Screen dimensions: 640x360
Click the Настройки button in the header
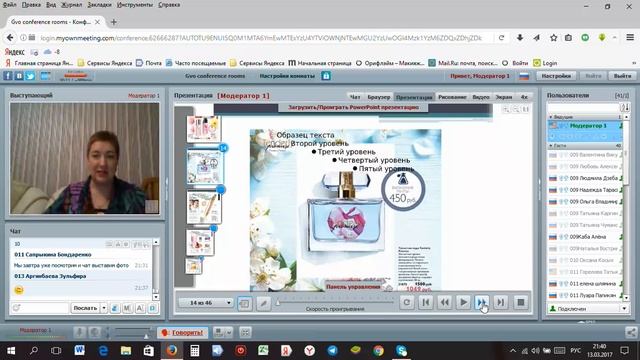click(556, 76)
